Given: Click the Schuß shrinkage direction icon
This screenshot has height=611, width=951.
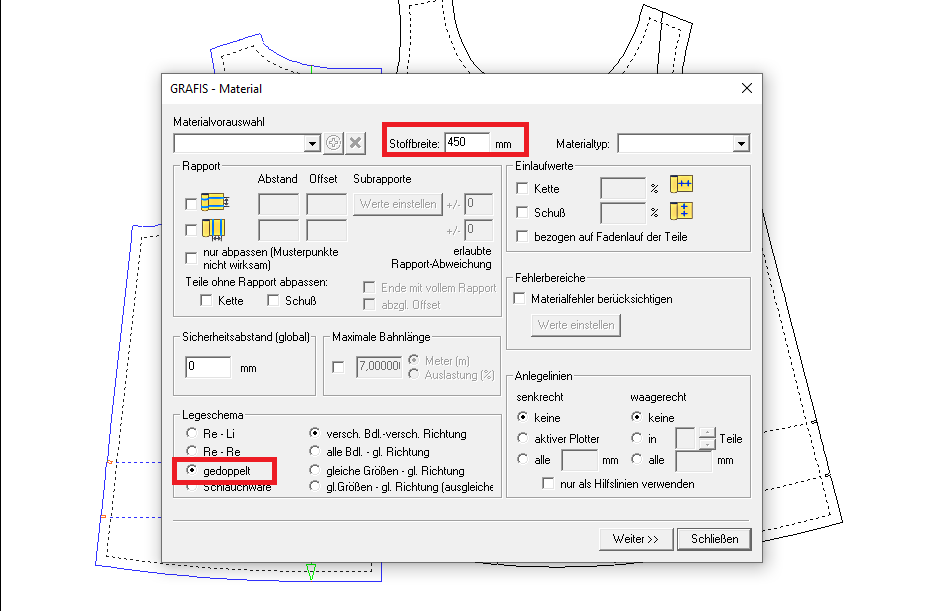Looking at the screenshot, I should [x=682, y=211].
